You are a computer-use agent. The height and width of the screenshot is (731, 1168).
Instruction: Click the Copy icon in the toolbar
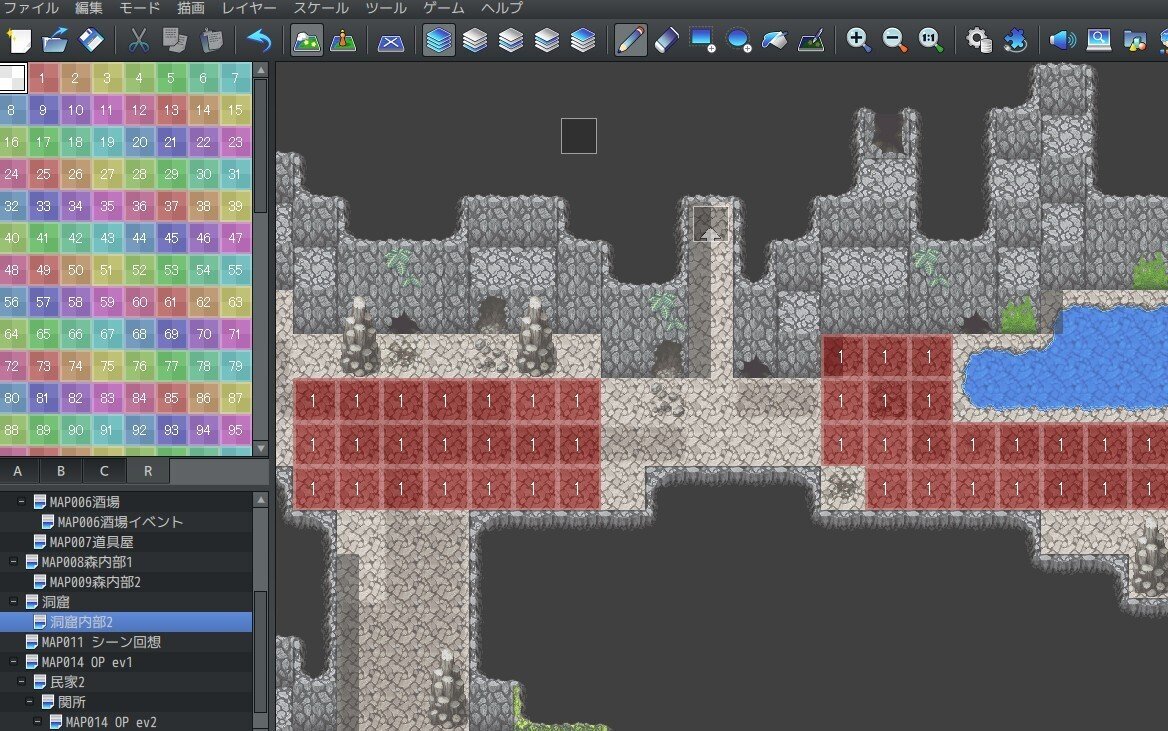click(x=174, y=39)
